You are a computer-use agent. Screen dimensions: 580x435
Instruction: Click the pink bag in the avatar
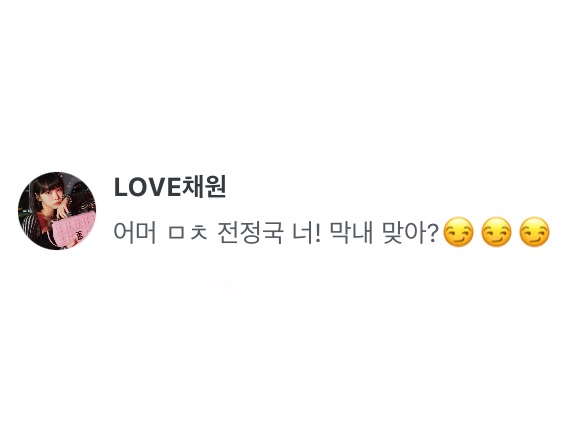coord(72,231)
